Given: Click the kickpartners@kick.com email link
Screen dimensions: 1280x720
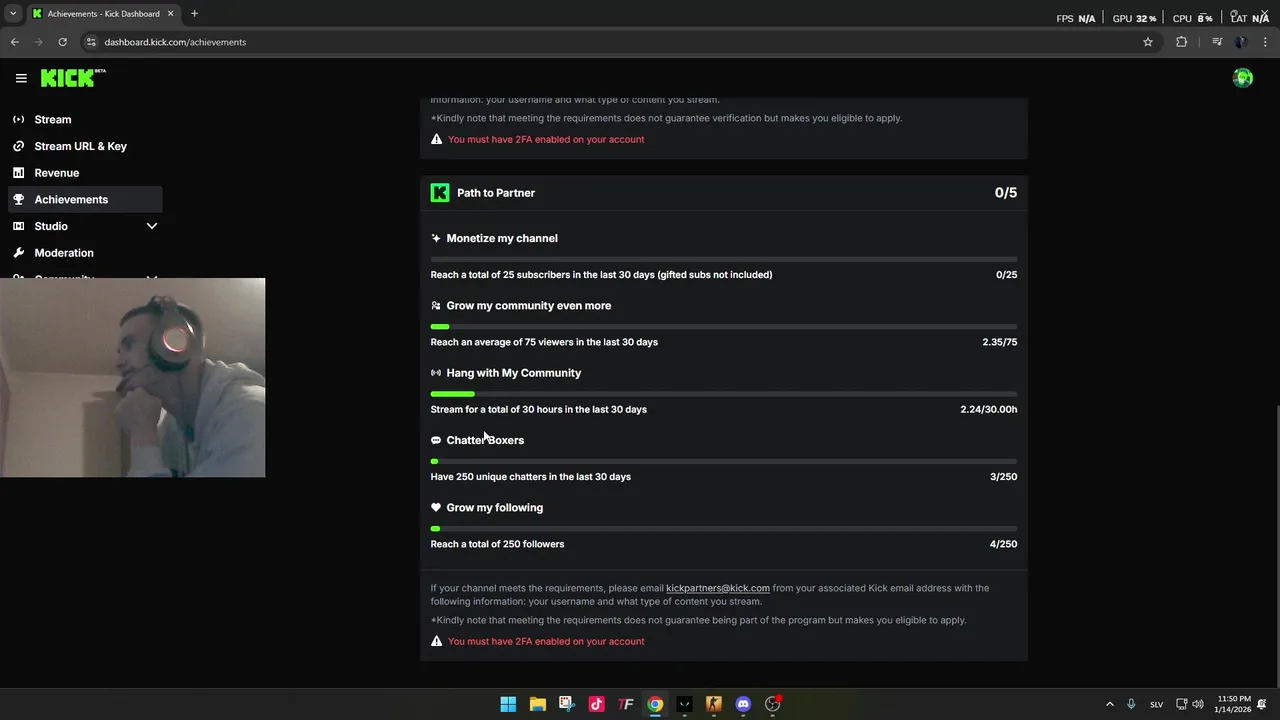Looking at the screenshot, I should [x=718, y=588].
